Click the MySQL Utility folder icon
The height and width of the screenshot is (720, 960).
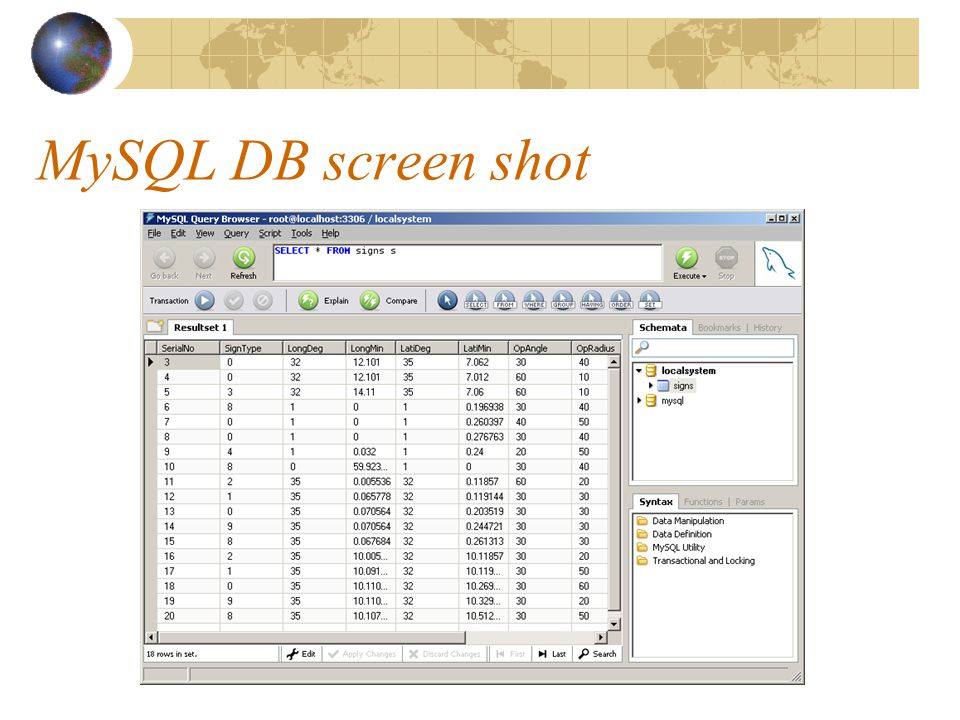coord(642,547)
